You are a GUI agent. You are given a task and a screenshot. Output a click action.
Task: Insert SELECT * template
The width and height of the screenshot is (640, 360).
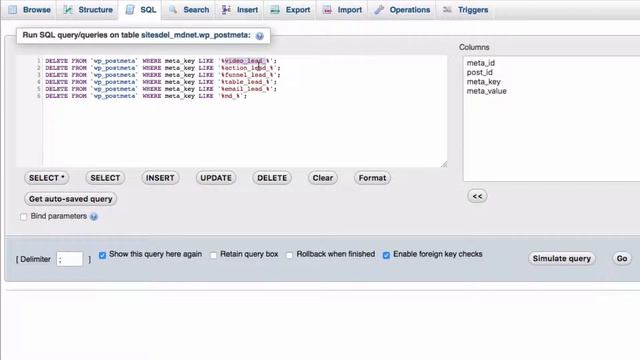(47, 178)
